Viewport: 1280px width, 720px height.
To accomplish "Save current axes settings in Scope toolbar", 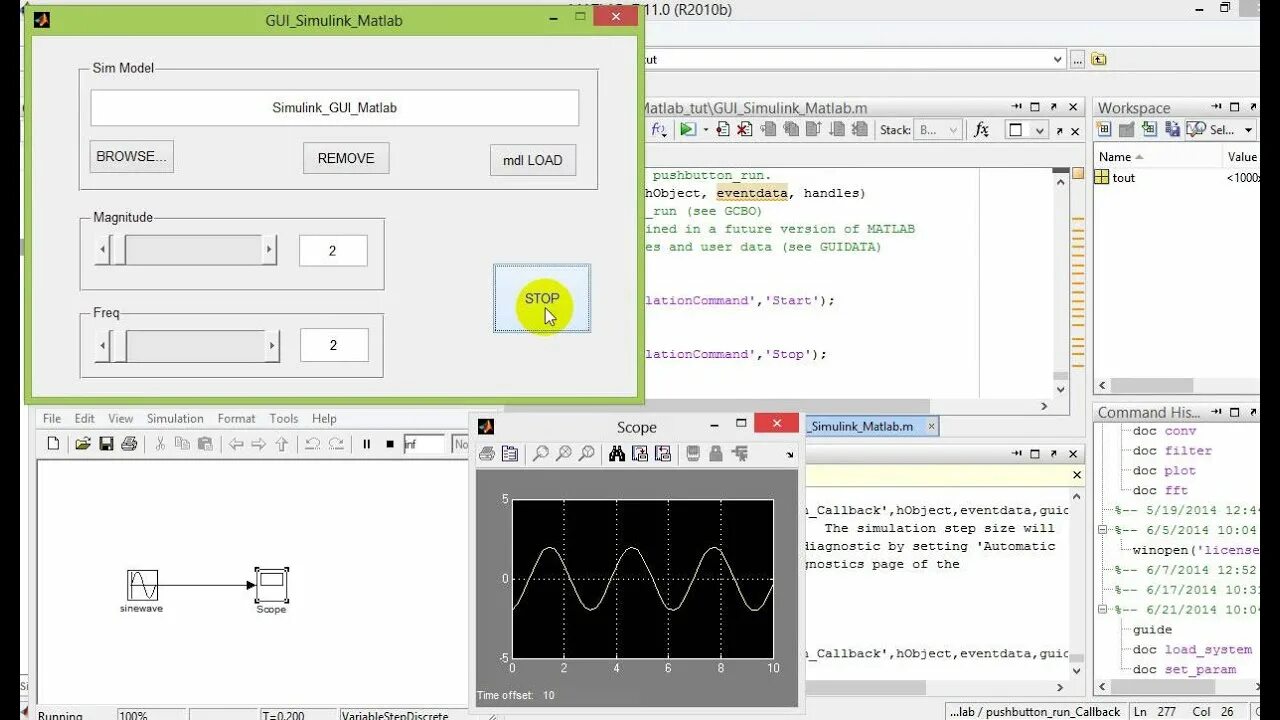I will tap(640, 454).
